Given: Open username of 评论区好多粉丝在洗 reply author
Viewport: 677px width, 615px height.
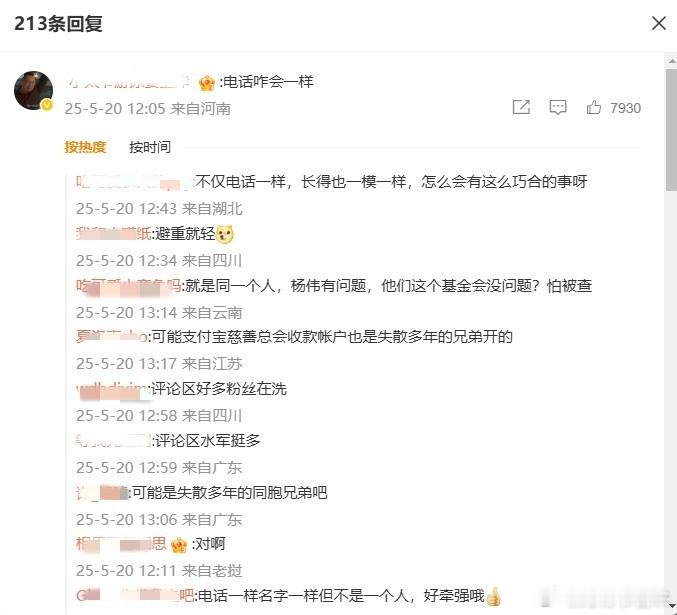Looking at the screenshot, I should 111,389.
